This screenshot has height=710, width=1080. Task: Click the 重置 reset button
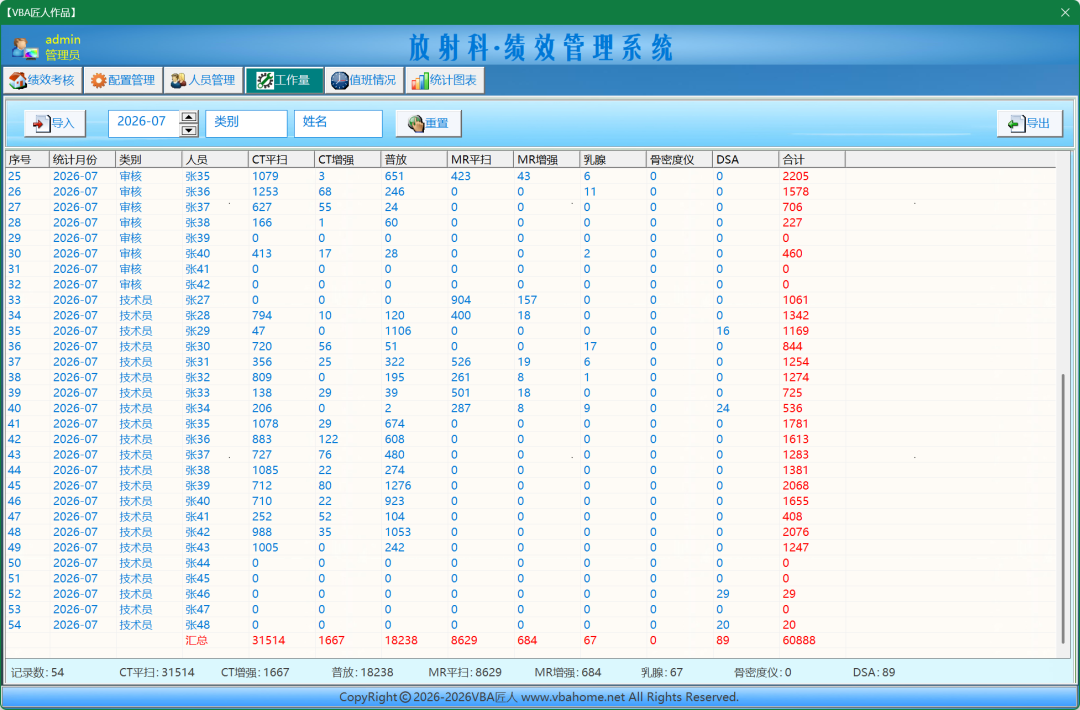click(428, 123)
